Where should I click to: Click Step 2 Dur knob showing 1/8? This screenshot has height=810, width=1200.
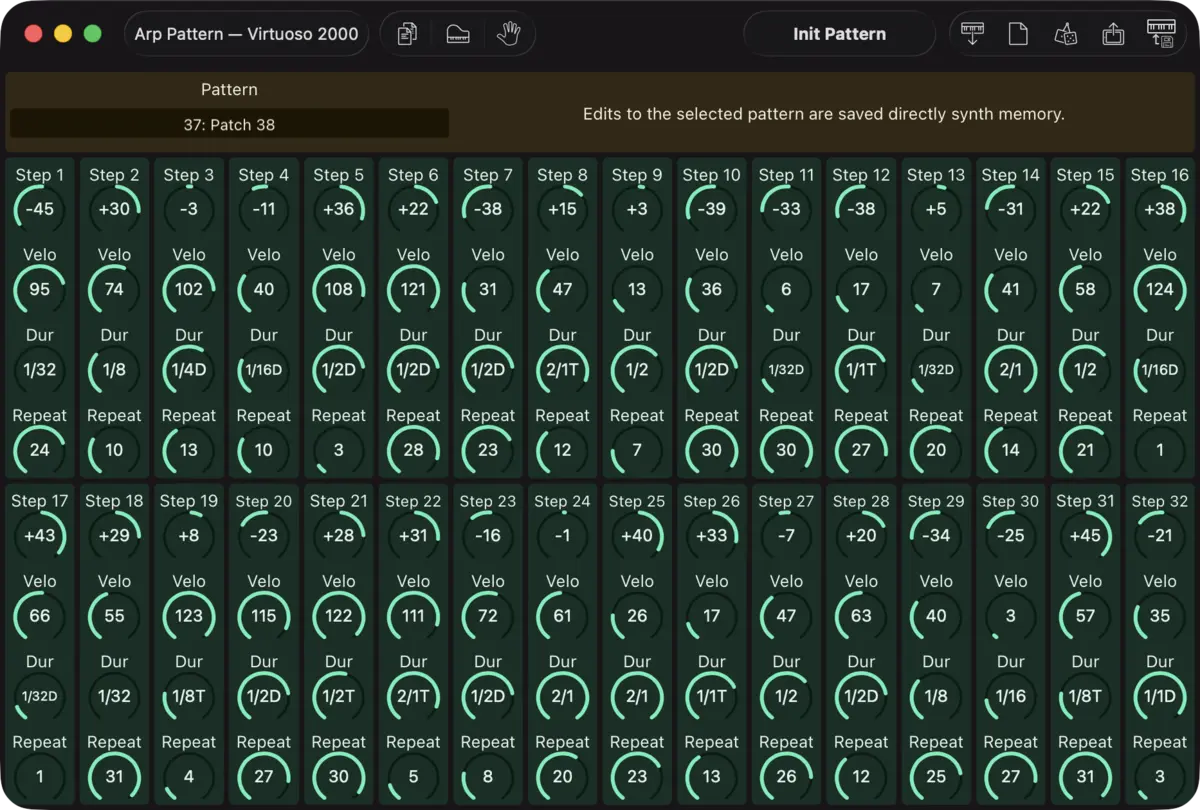point(114,370)
